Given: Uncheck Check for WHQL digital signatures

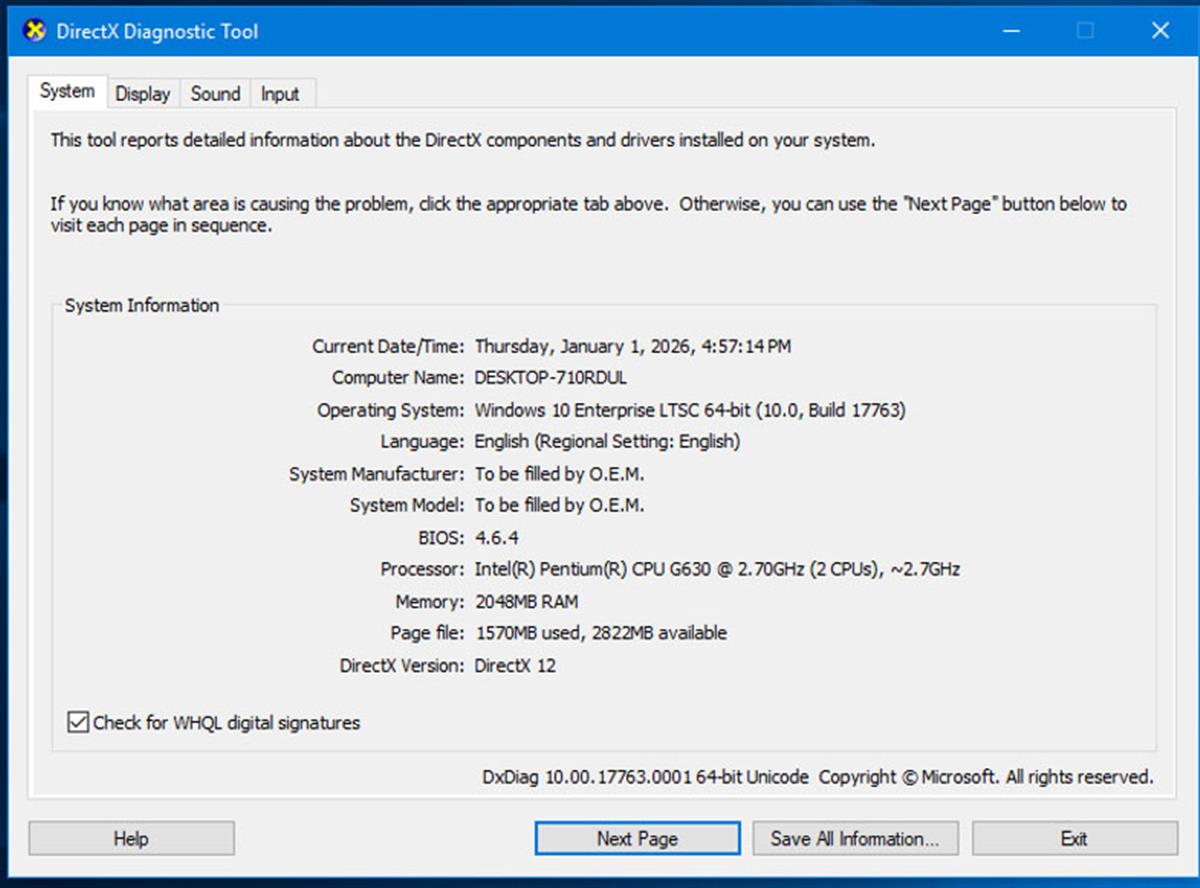Looking at the screenshot, I should [78, 722].
